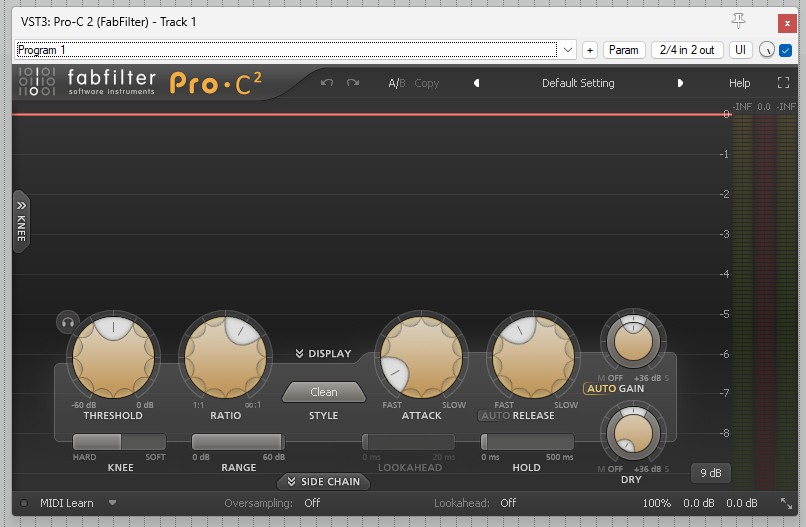This screenshot has height=527, width=806.
Task: Click the RANGE slider
Action: 238,442
